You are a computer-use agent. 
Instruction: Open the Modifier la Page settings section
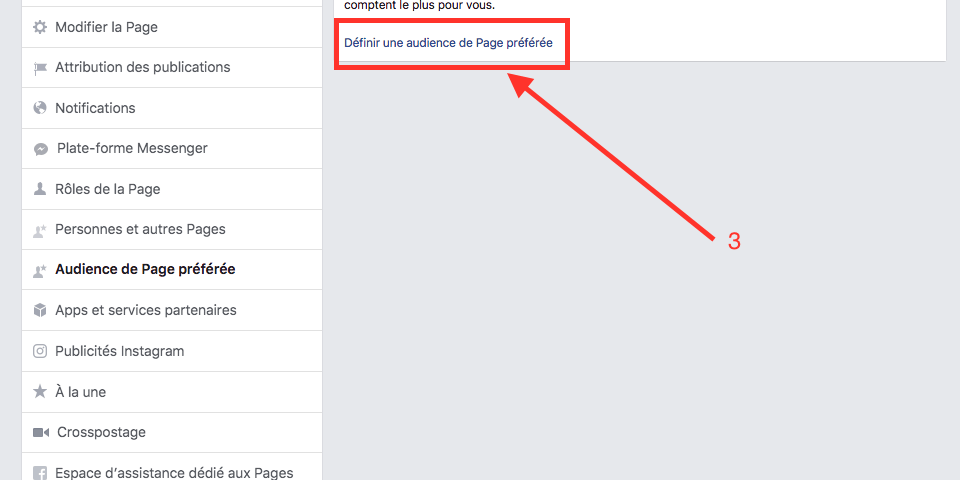(x=172, y=28)
